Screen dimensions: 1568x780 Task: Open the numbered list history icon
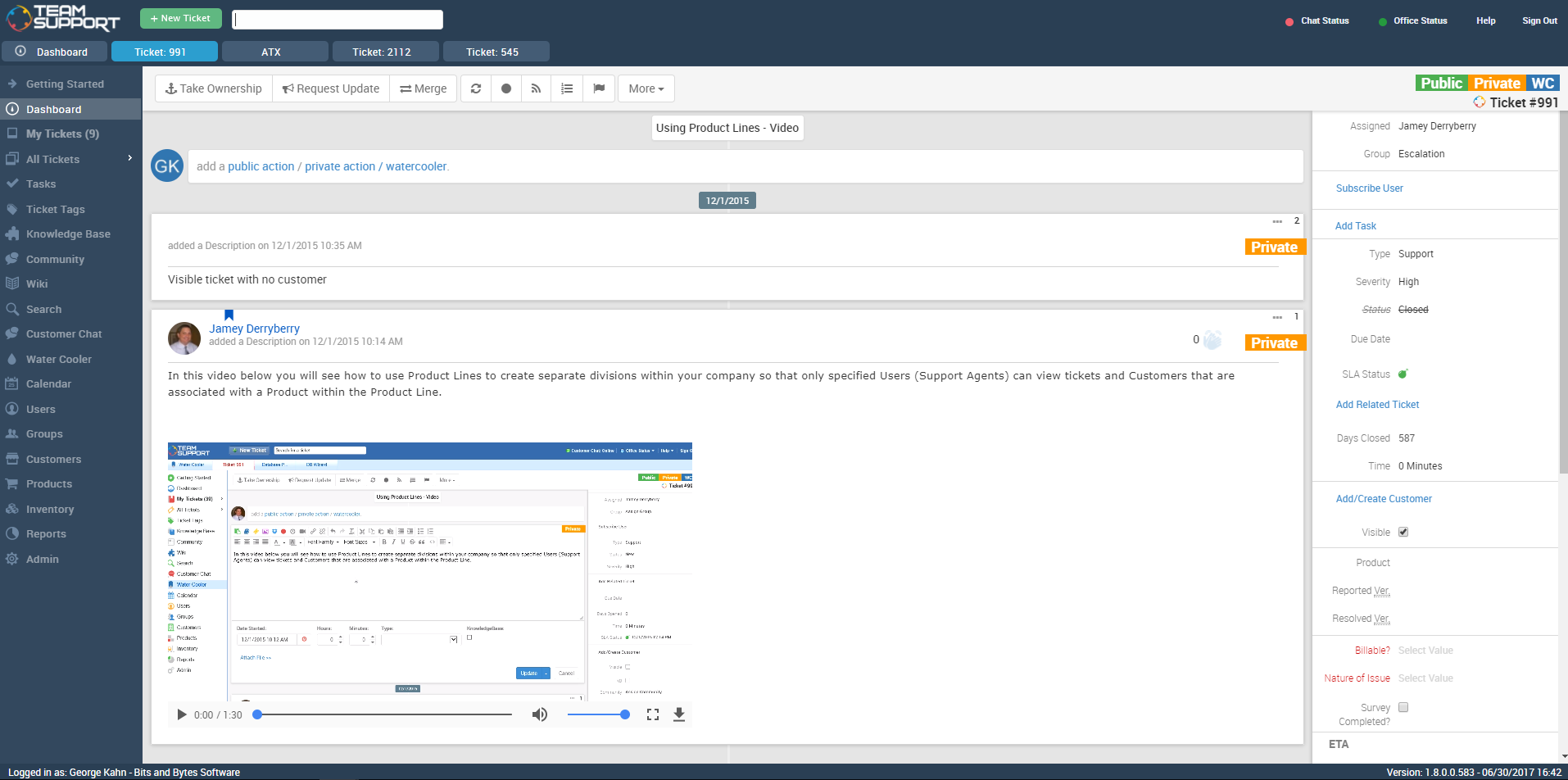[x=567, y=88]
